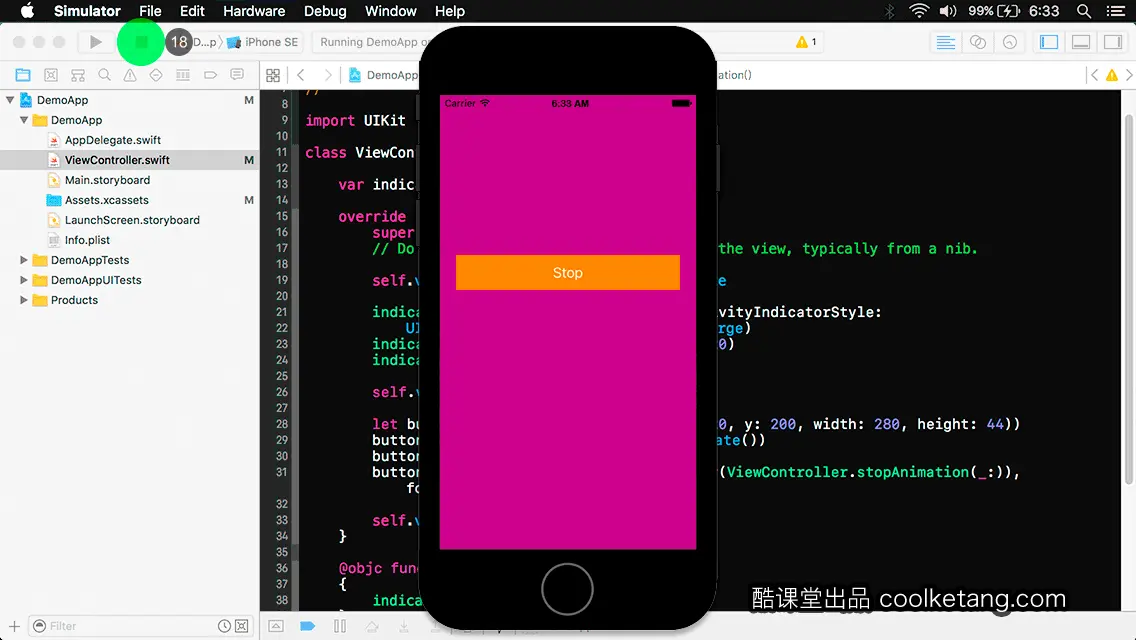Open the Find navigator magnifier icon
Screen dimensions: 1136x640
(104, 75)
